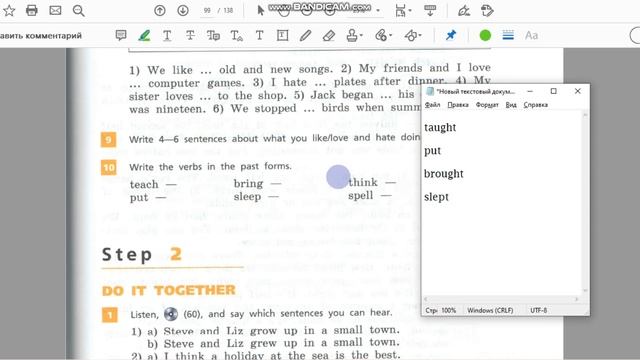Select the replace text tool
640x360 pixels.
click(x=213, y=36)
